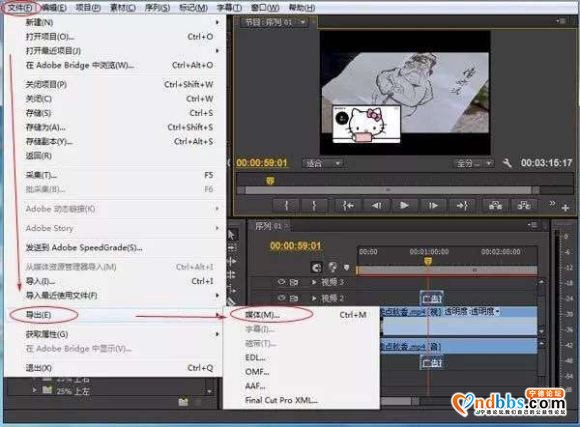Click the Mark In bracket button
This screenshot has width=580, height=427.
[x=286, y=205]
